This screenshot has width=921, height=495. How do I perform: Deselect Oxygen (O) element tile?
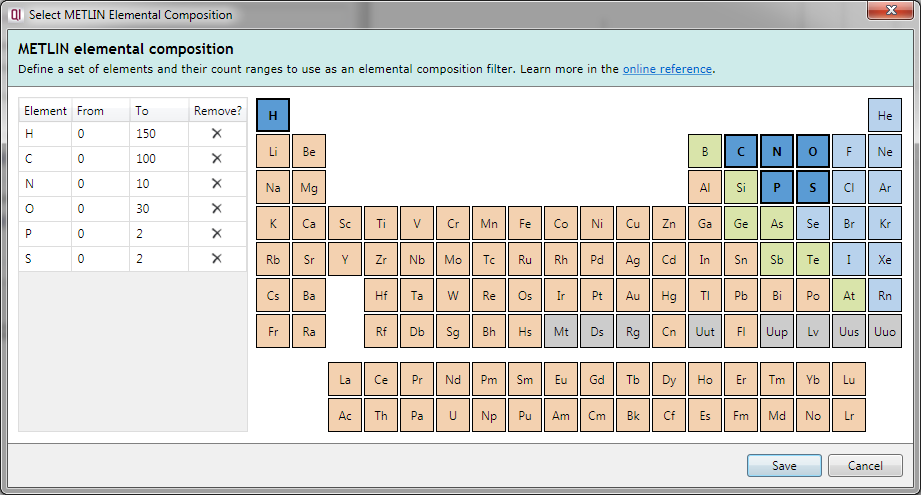click(813, 151)
